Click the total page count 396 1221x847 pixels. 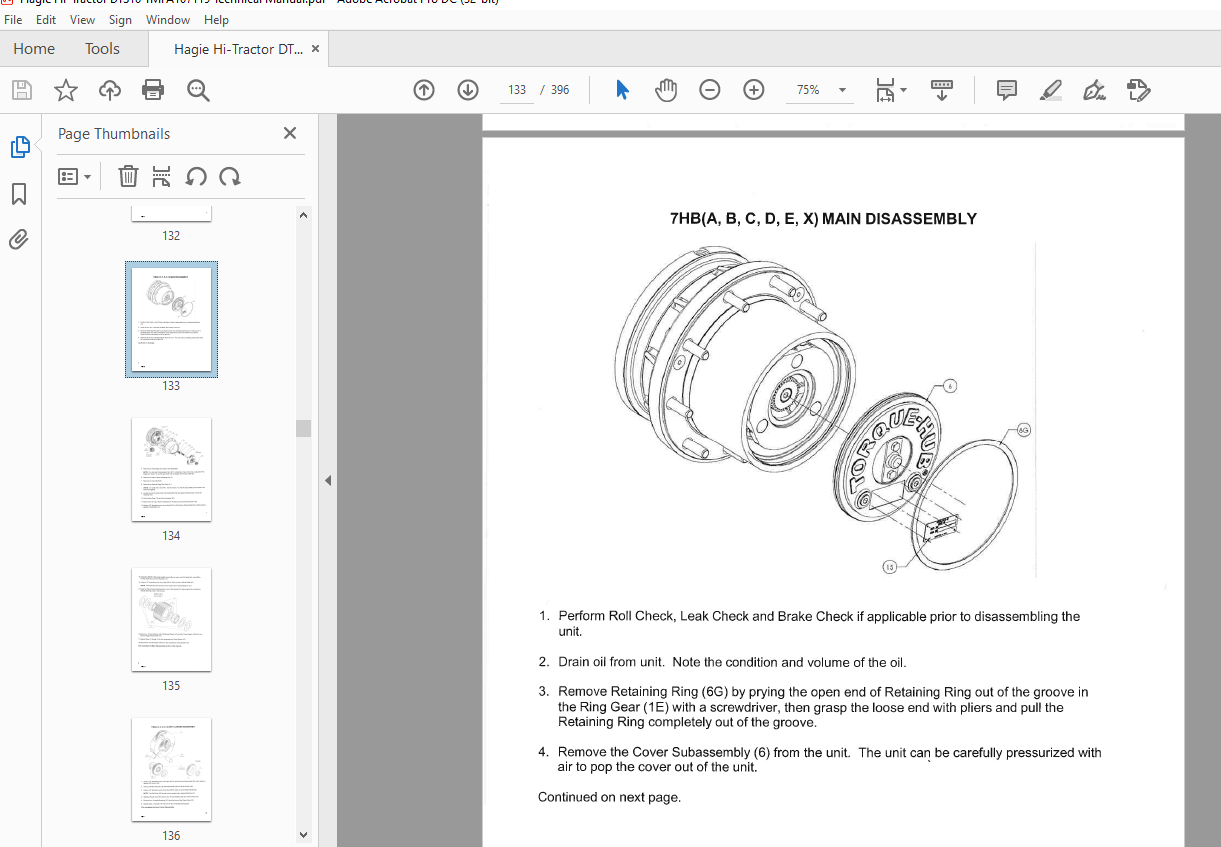tap(560, 90)
